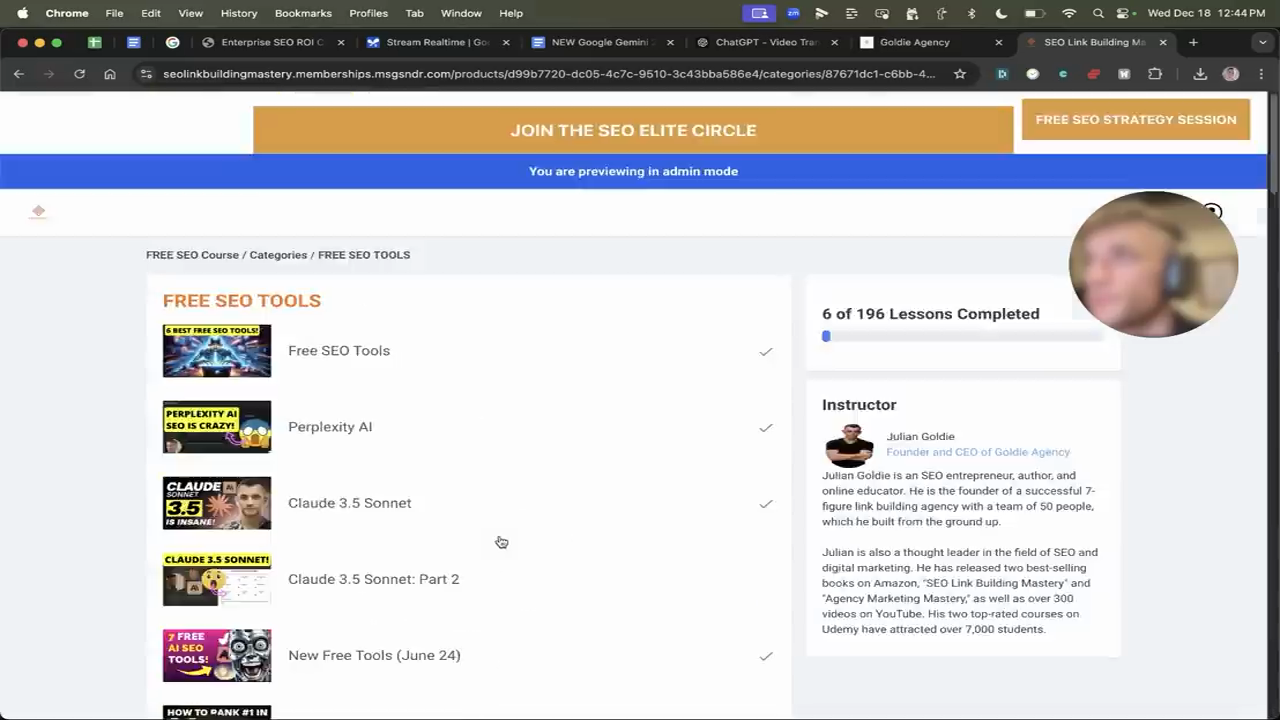The width and height of the screenshot is (1280, 720).
Task: Switch to the pinned Google tab
Action: tap(172, 42)
